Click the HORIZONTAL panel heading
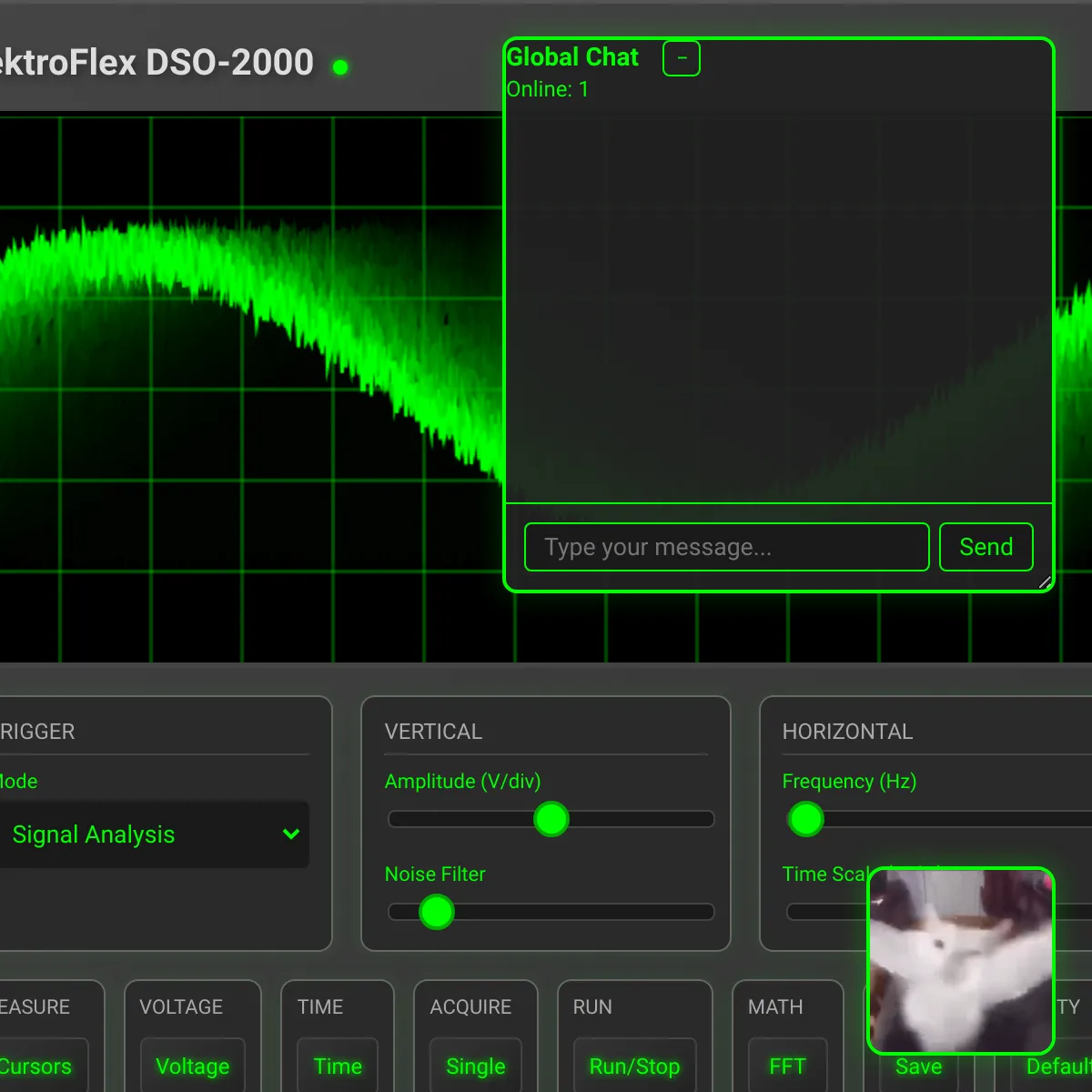The image size is (1092, 1092). pyautogui.click(x=847, y=732)
